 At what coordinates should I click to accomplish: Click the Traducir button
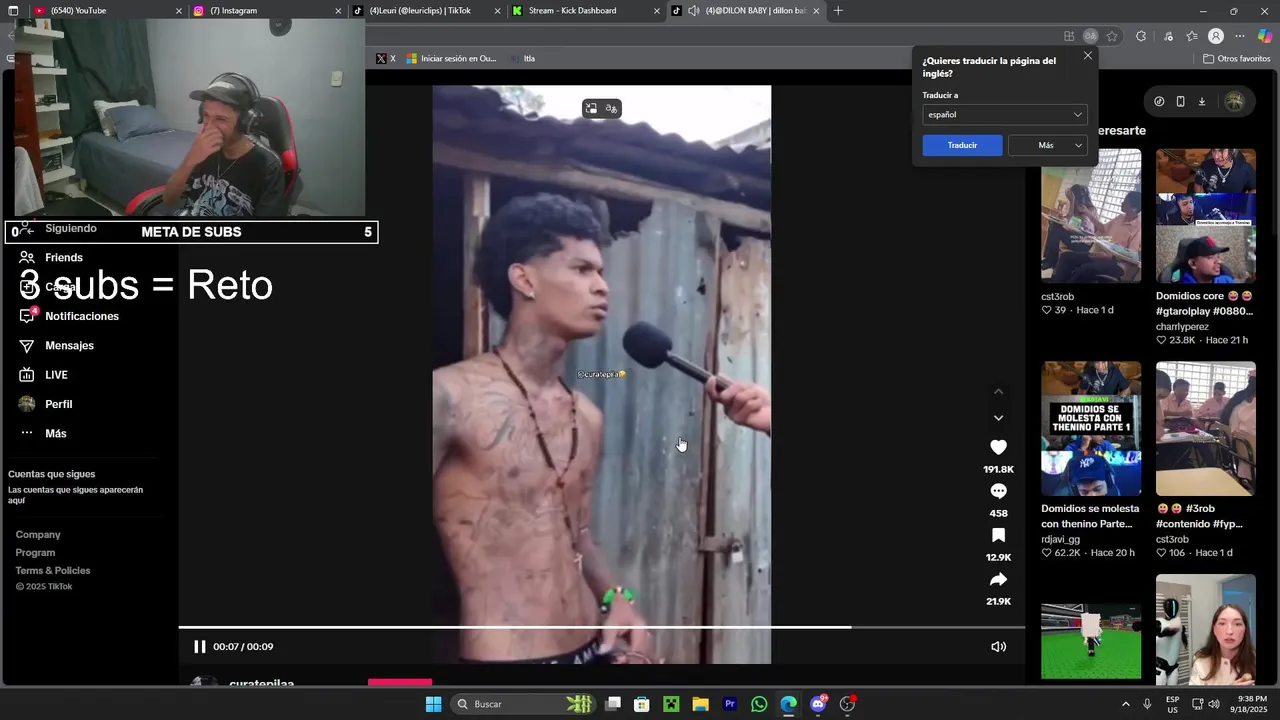pos(962,145)
